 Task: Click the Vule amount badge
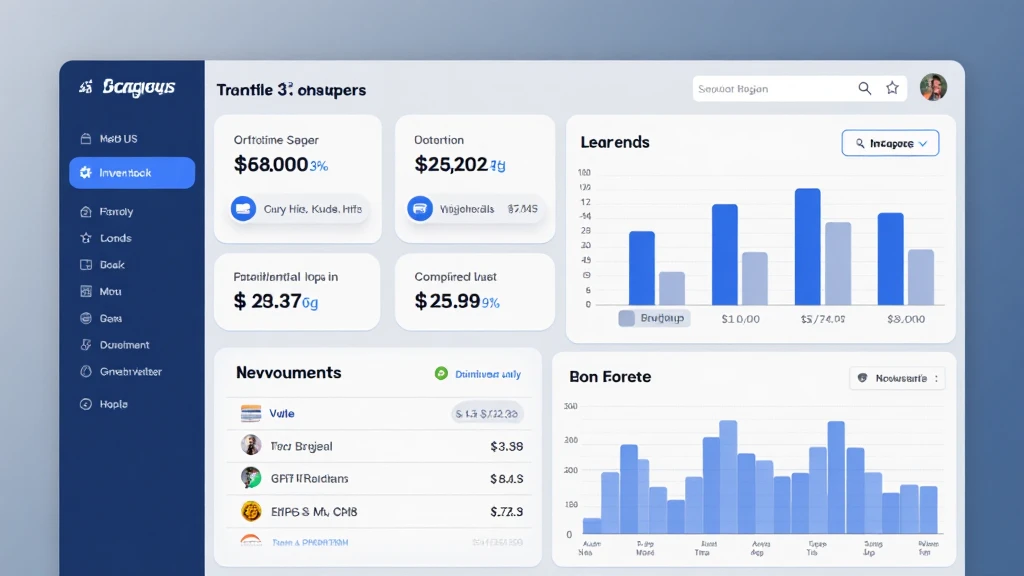[x=487, y=413]
